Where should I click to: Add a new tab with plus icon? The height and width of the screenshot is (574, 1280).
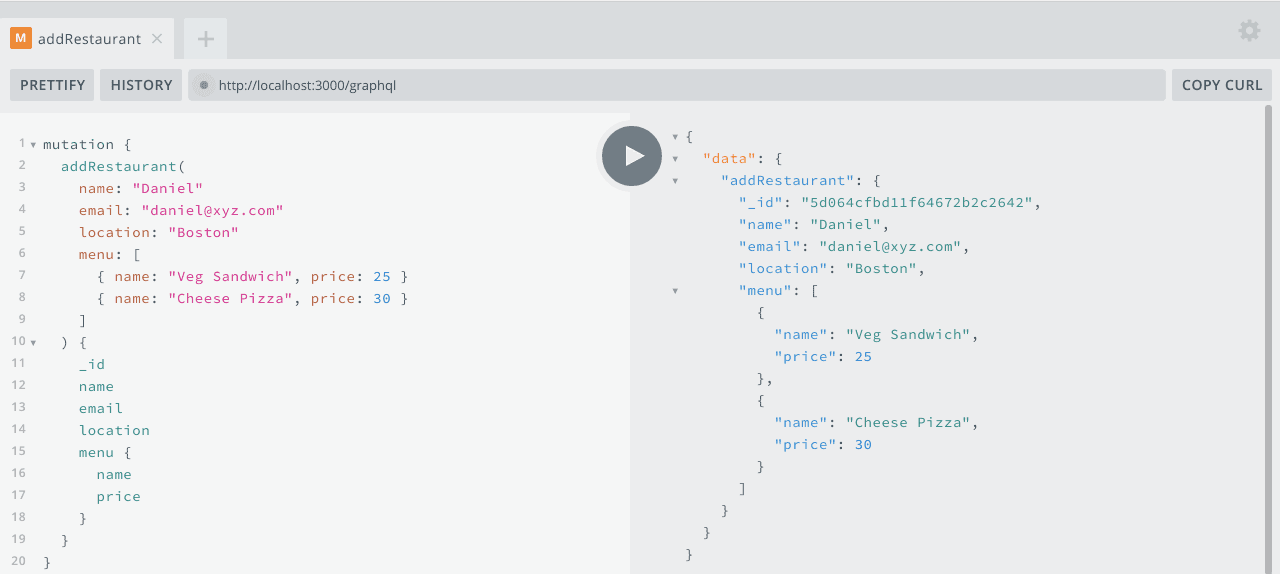point(205,39)
